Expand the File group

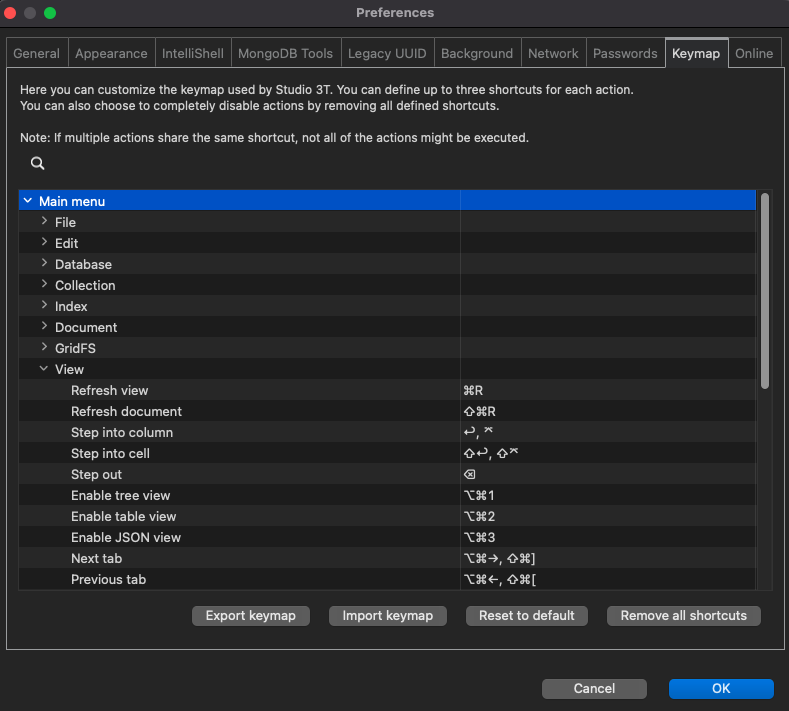44,221
